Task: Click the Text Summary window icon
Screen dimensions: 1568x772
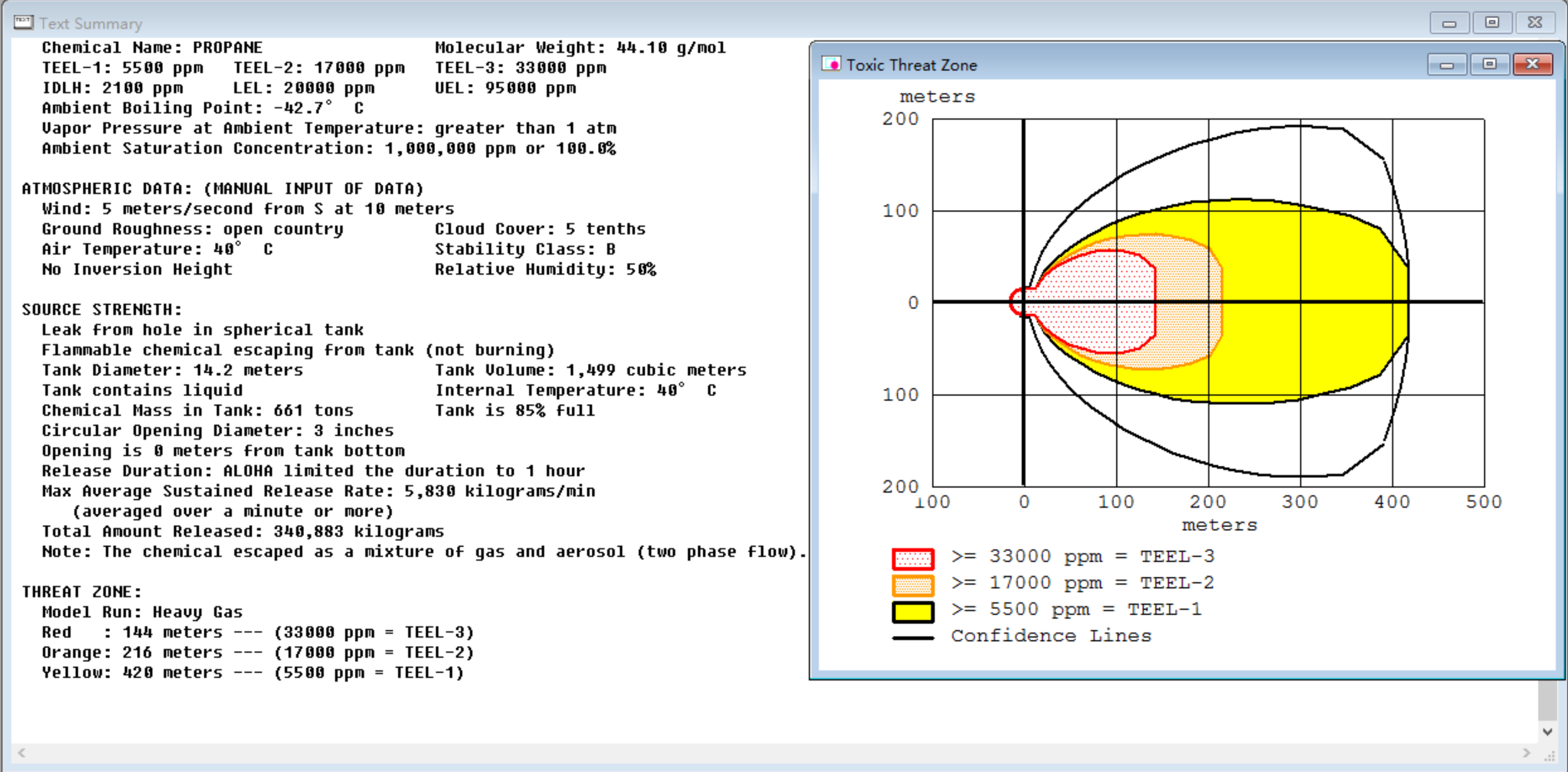Action: (24, 23)
